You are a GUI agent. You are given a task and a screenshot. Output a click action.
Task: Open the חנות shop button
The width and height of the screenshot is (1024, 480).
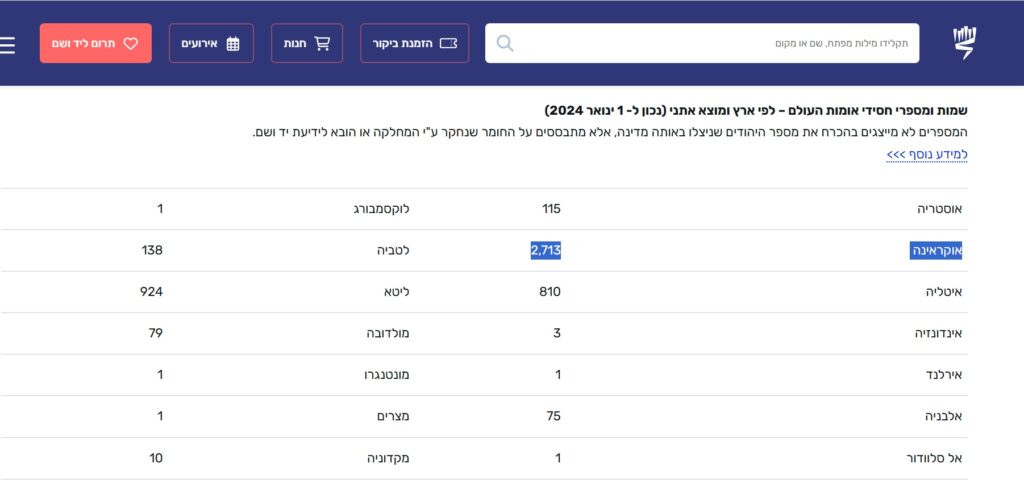(x=307, y=43)
